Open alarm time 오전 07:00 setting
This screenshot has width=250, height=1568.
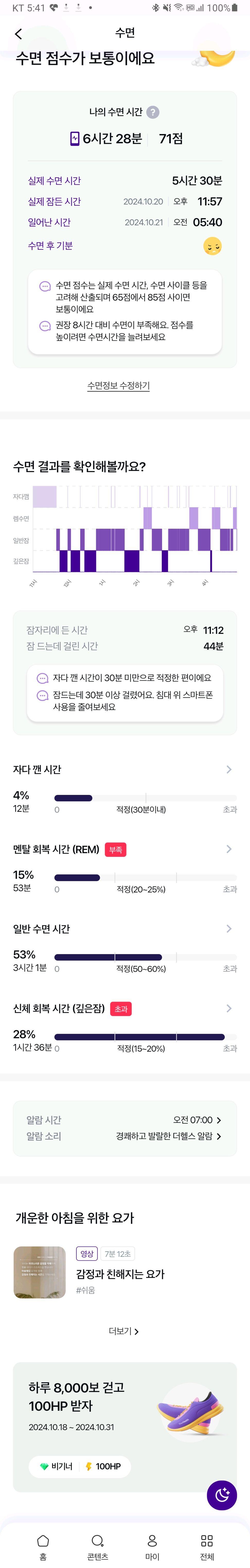coord(197,1120)
